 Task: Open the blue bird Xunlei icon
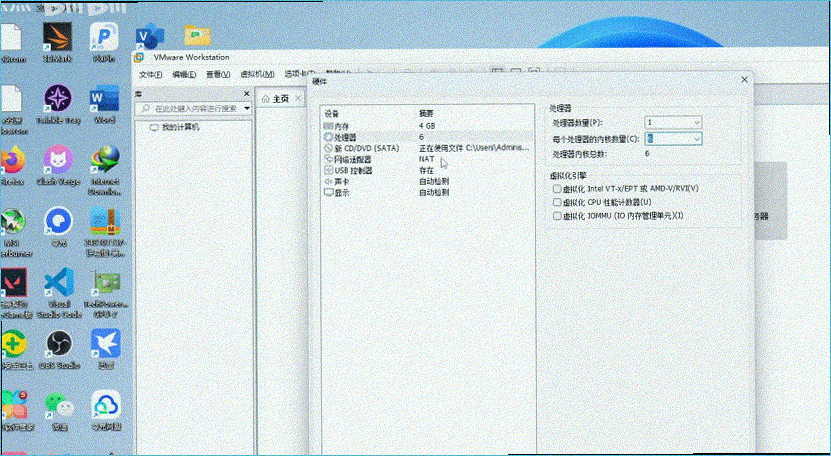pyautogui.click(x=105, y=345)
